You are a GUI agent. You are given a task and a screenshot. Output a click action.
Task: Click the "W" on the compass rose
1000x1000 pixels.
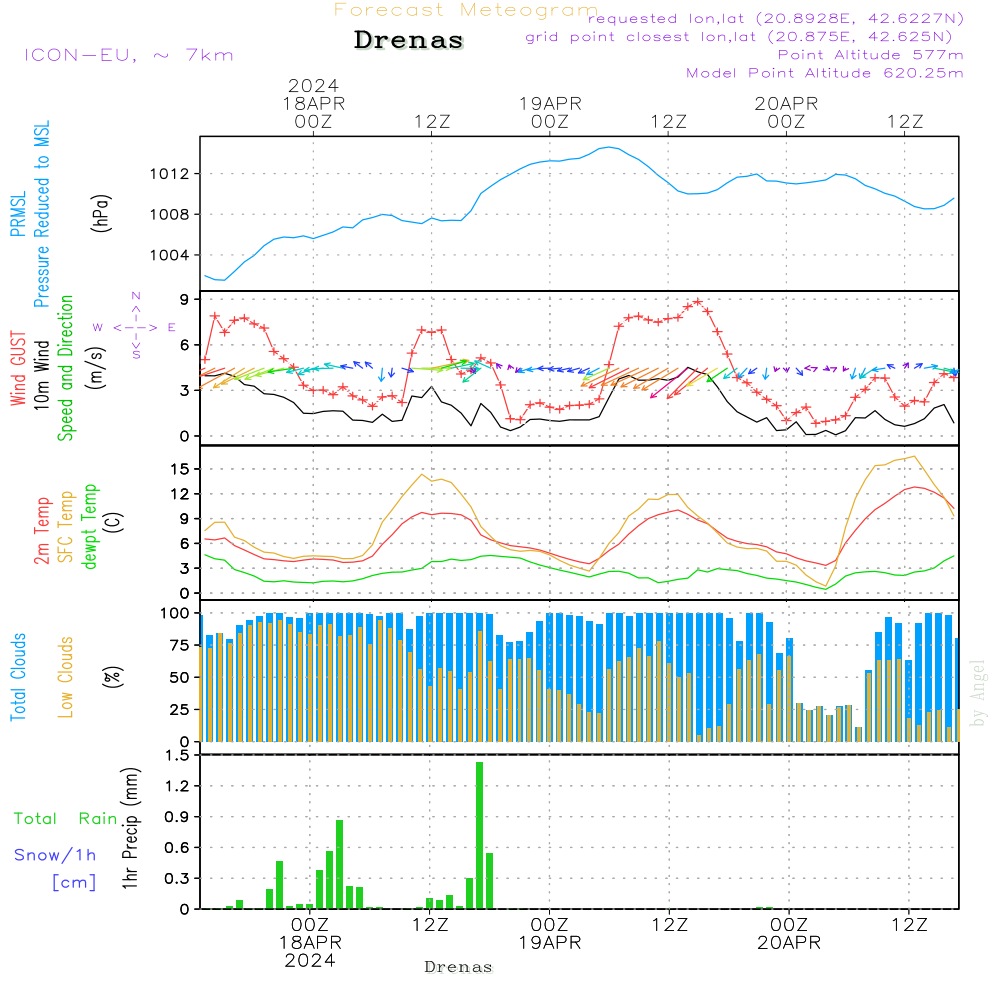click(98, 328)
